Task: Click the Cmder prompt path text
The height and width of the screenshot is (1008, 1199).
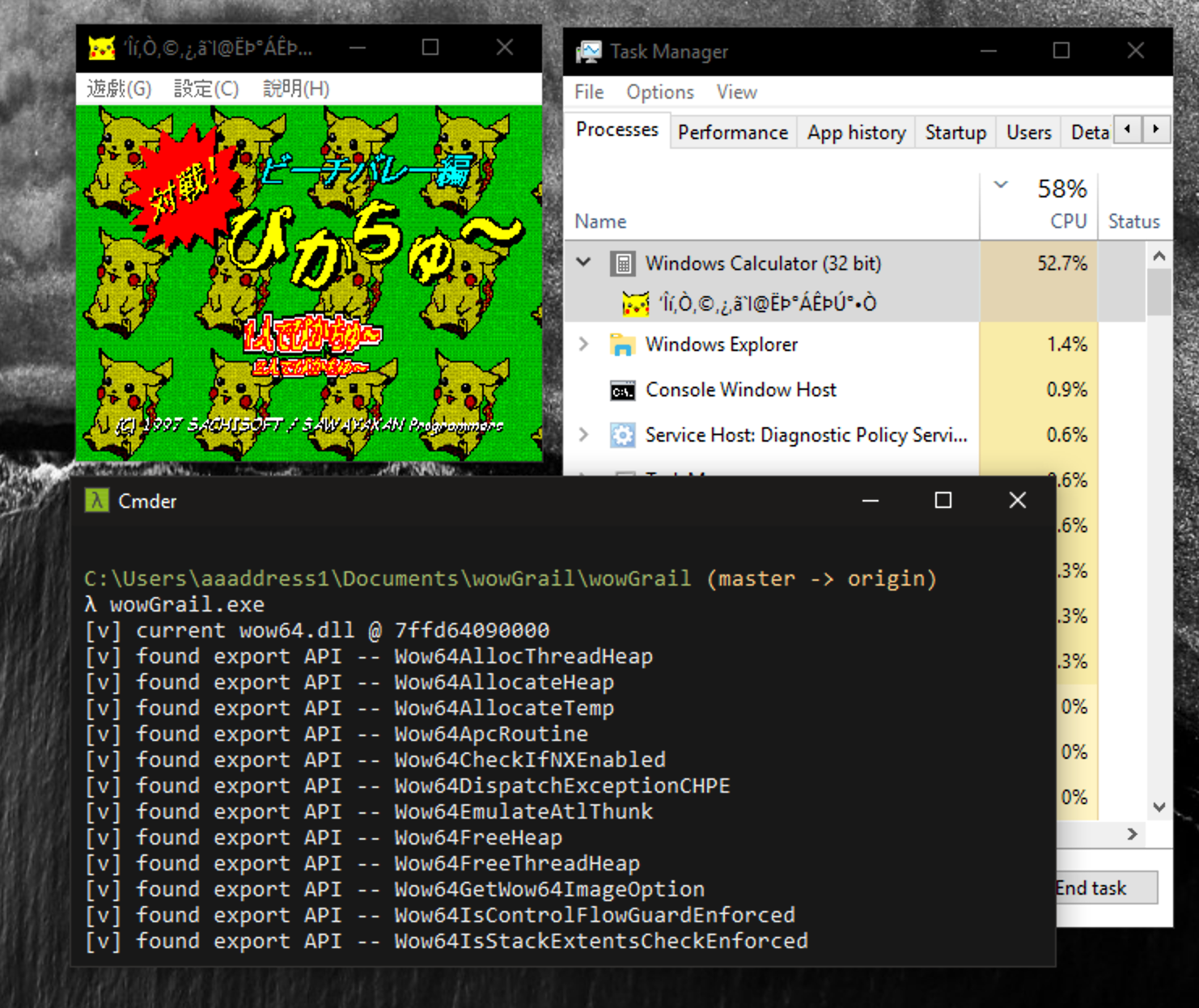Action: point(388,578)
